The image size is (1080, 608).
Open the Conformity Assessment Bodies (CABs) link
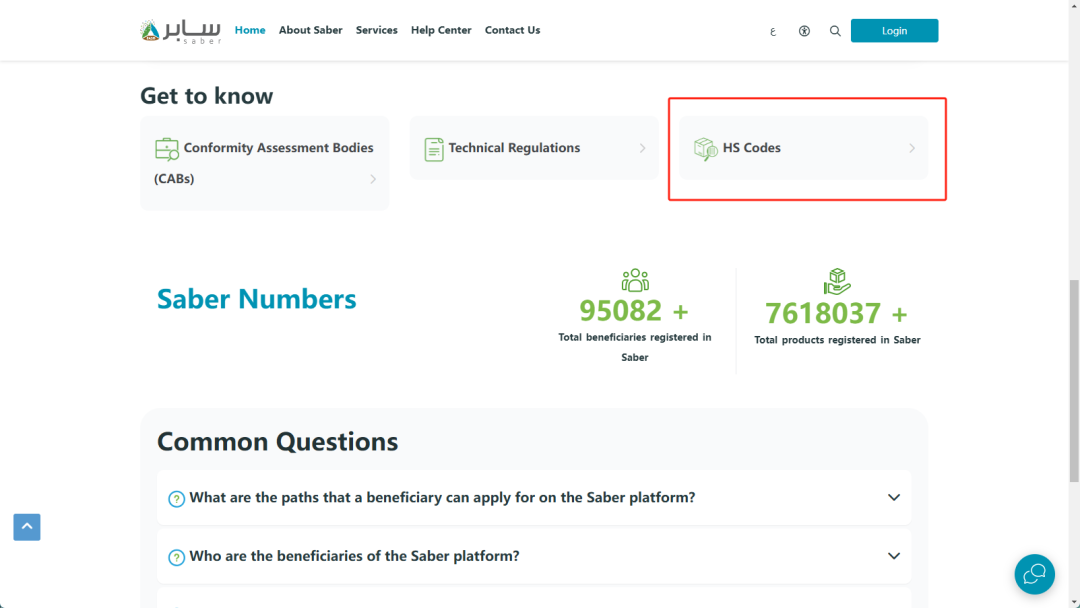(x=264, y=163)
